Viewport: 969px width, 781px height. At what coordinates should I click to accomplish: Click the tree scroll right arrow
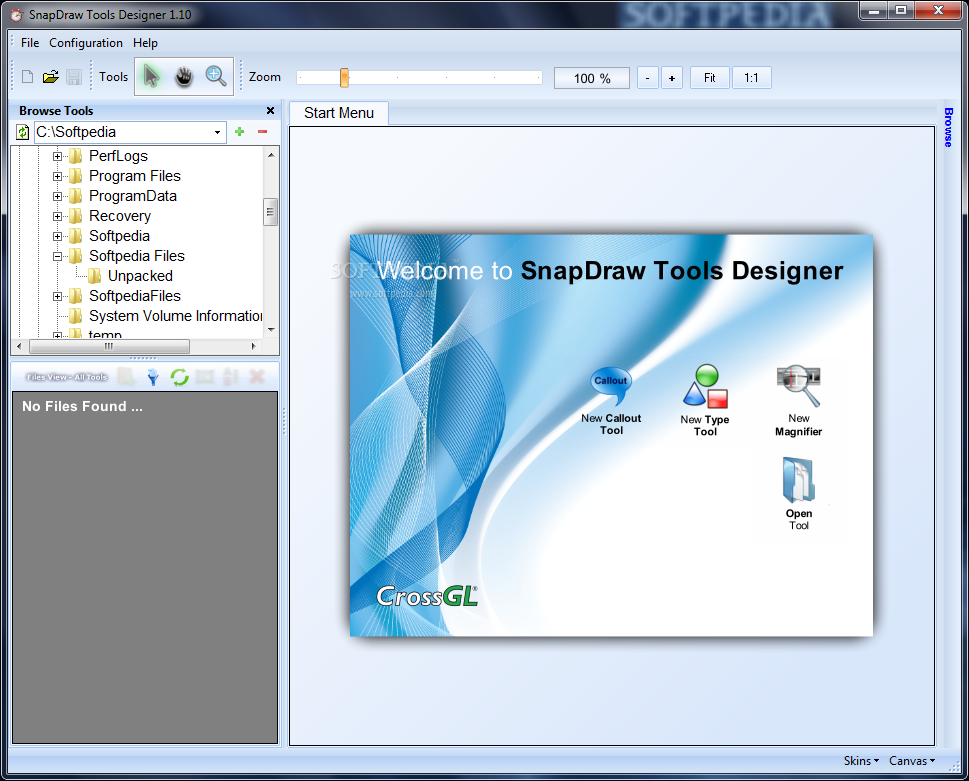(253, 347)
